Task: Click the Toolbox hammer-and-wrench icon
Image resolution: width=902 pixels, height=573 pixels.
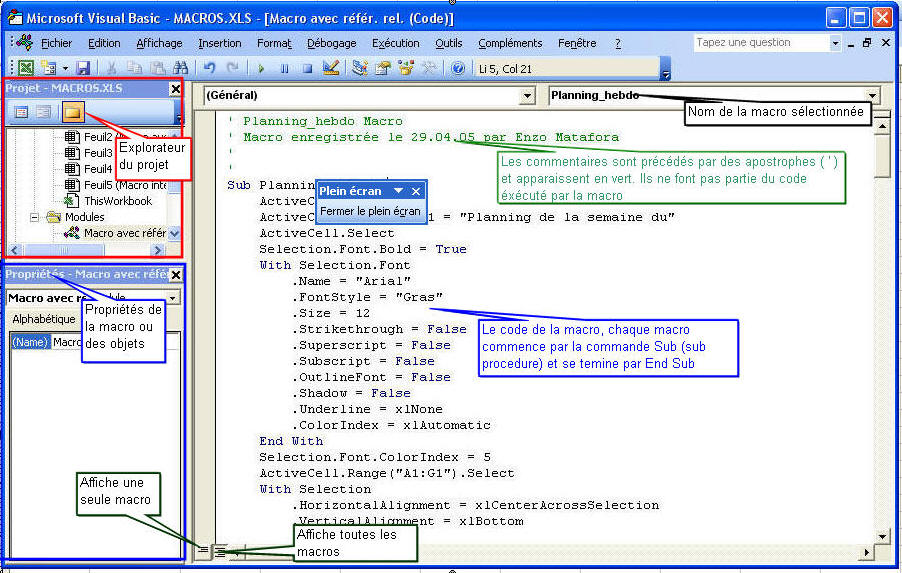Action: point(429,68)
